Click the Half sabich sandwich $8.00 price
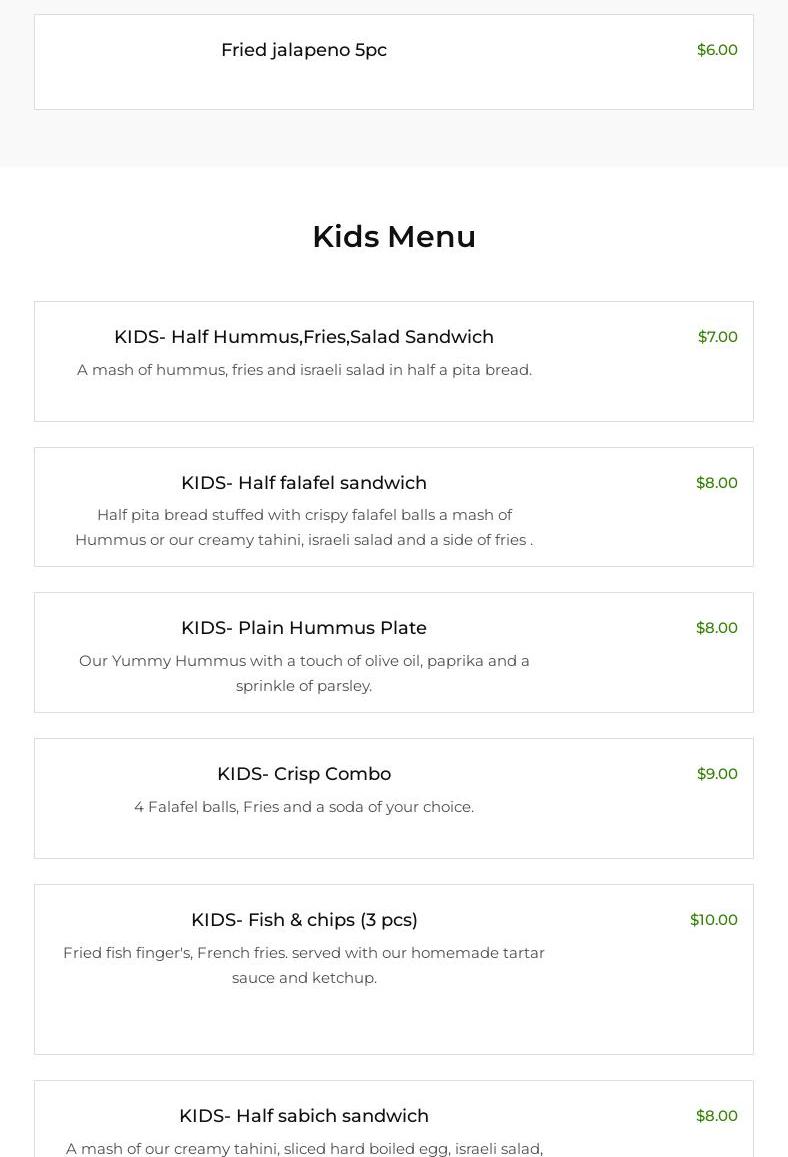Screen dimensions: 788x1157 pyautogui.click(x=716, y=1116)
